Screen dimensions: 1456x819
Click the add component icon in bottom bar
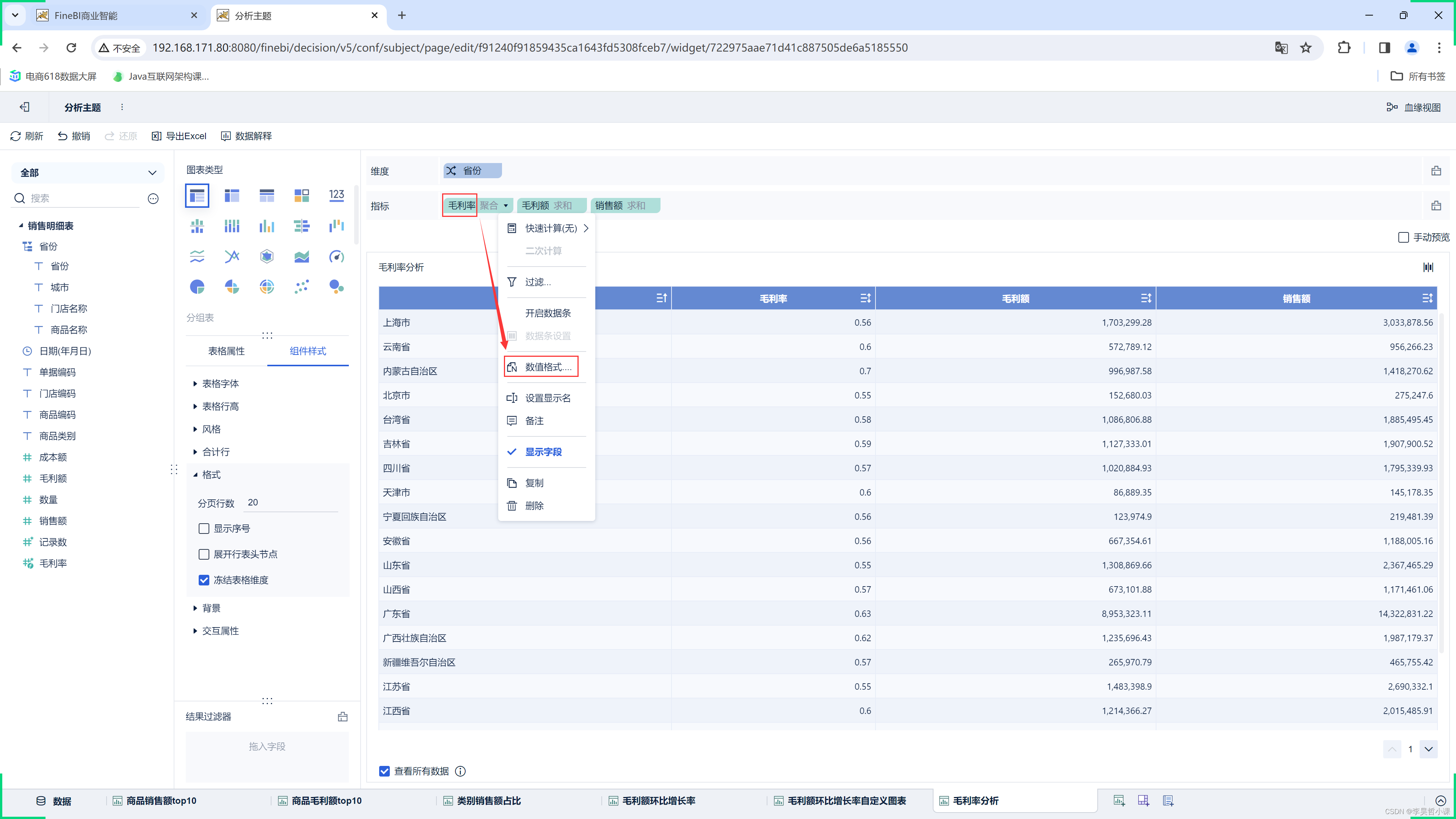pyautogui.click(x=1119, y=800)
